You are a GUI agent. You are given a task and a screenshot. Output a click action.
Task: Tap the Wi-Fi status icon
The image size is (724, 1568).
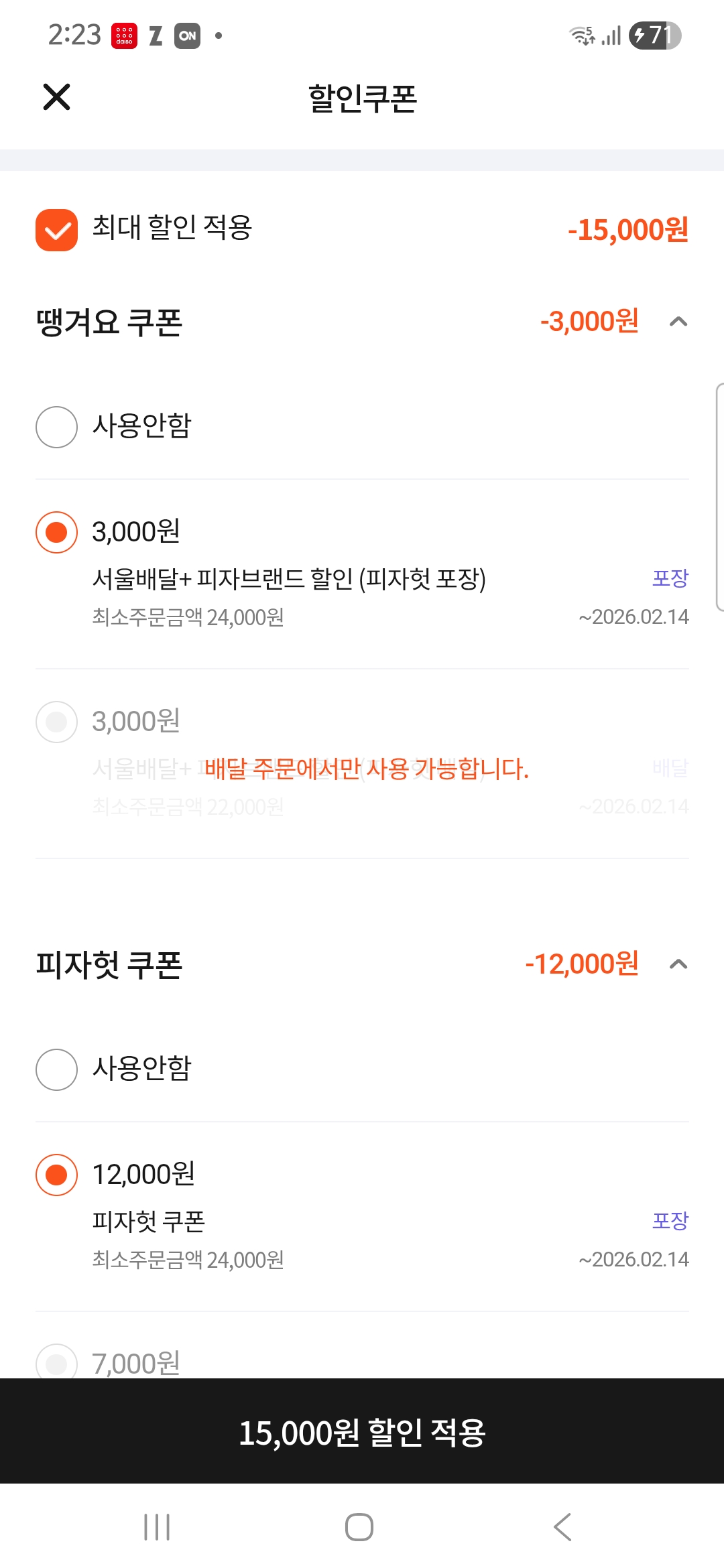pos(581,36)
